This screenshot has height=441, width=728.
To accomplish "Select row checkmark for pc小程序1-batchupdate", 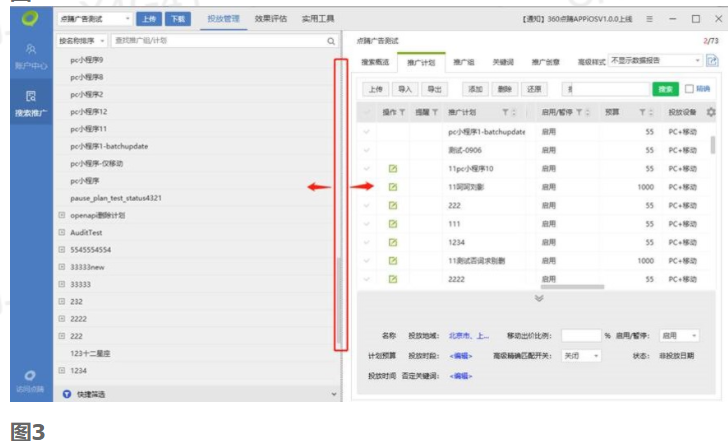I will point(367,132).
